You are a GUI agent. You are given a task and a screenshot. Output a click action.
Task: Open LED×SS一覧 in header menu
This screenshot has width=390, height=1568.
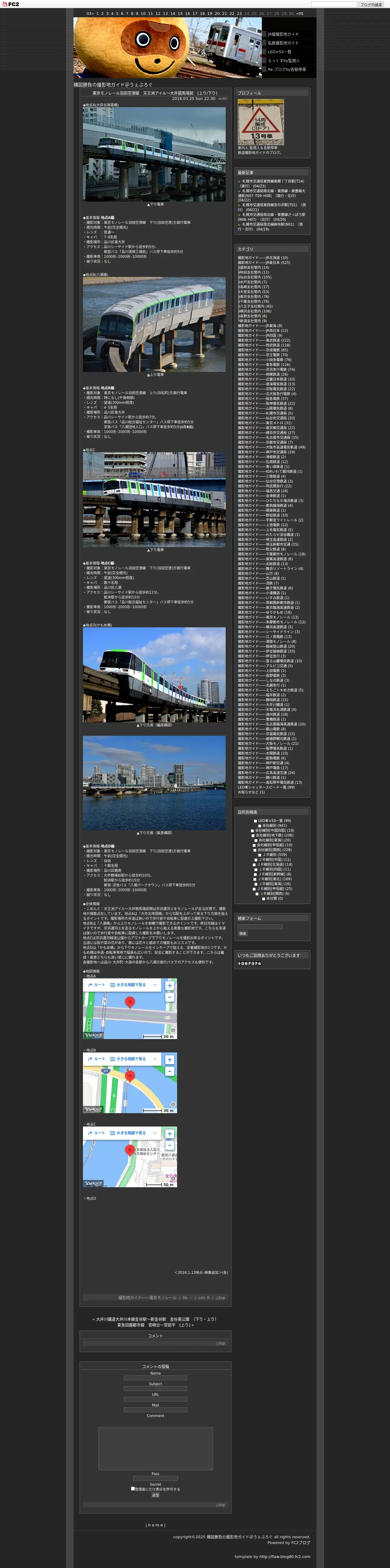279,52
